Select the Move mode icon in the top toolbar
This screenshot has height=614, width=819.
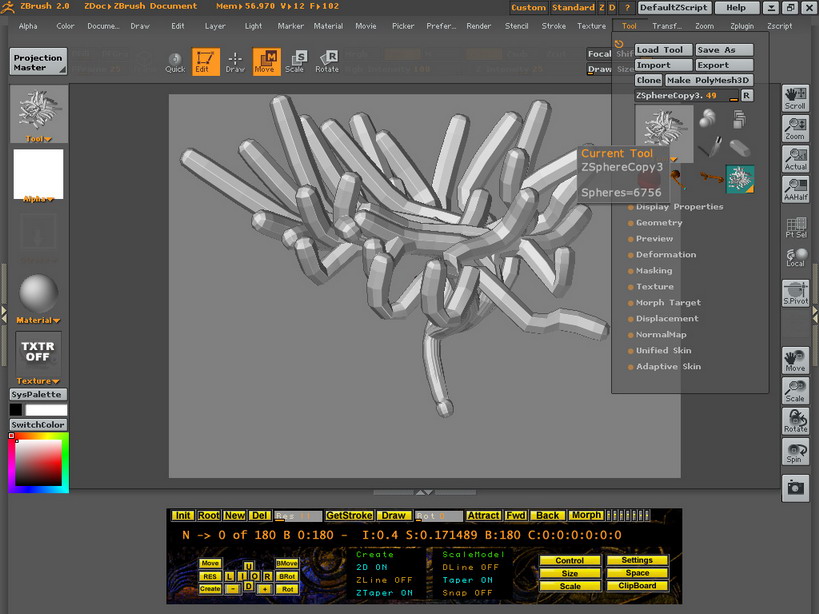265,61
